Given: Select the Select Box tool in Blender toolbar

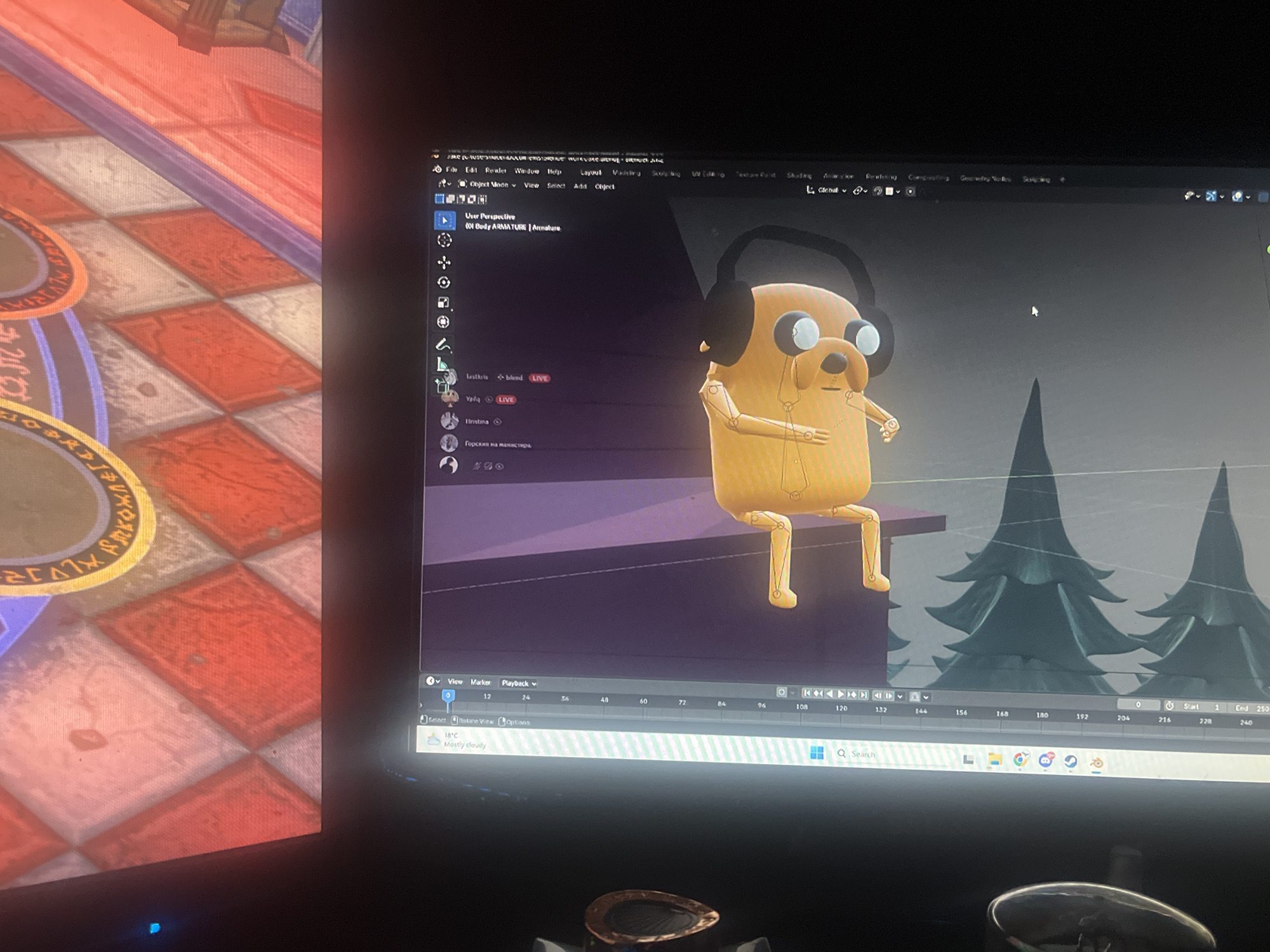Looking at the screenshot, I should (x=444, y=220).
